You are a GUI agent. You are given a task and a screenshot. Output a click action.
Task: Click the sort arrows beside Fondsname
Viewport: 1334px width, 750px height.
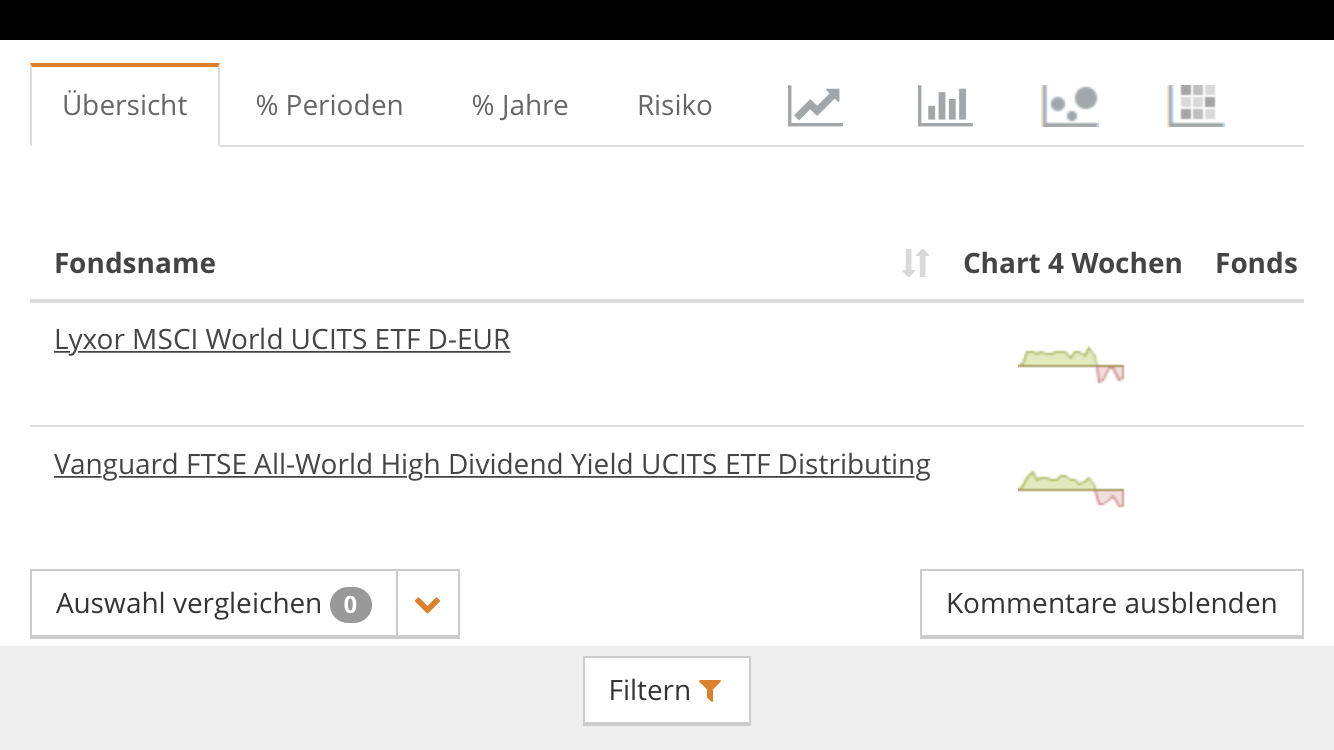coord(915,263)
